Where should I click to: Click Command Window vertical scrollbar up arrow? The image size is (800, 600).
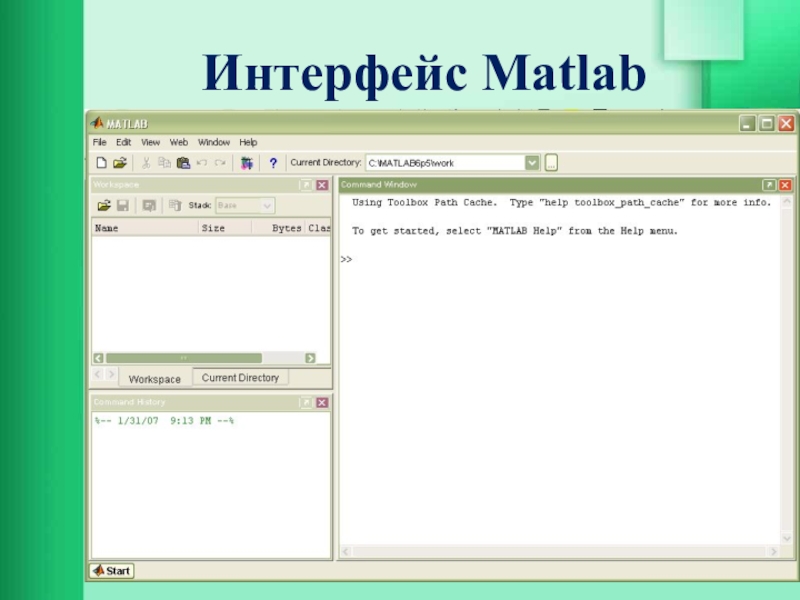coord(786,202)
